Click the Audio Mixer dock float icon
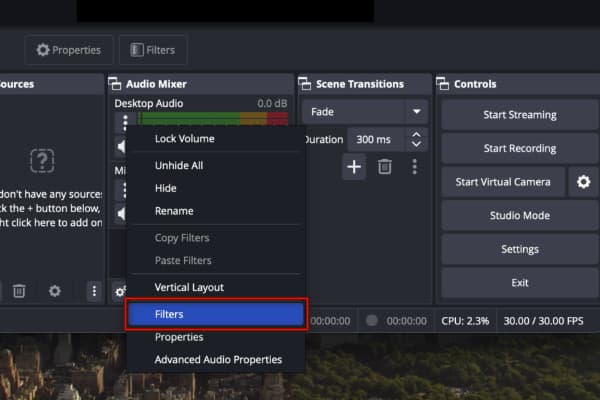 click(x=114, y=83)
